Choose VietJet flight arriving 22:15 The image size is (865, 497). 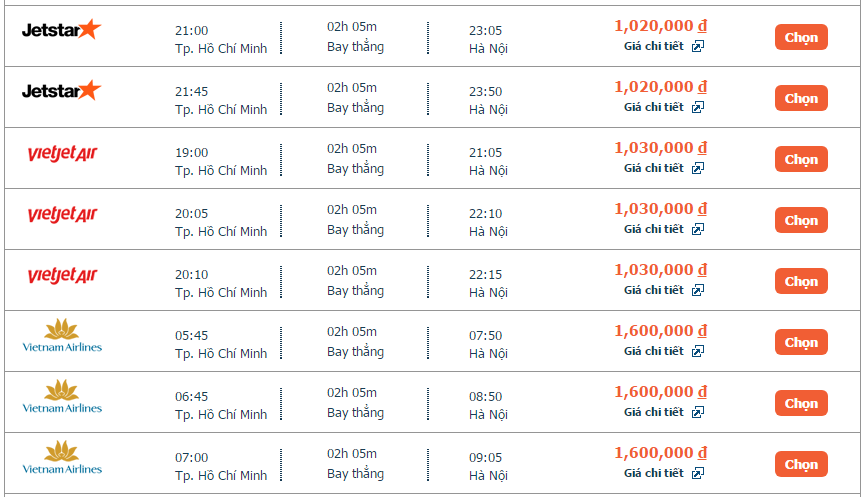coord(801,281)
